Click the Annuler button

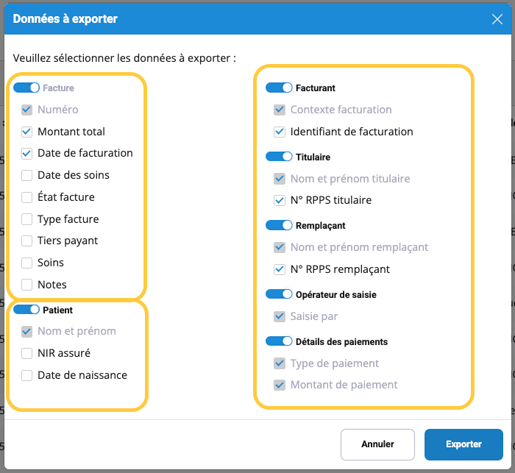[378, 444]
